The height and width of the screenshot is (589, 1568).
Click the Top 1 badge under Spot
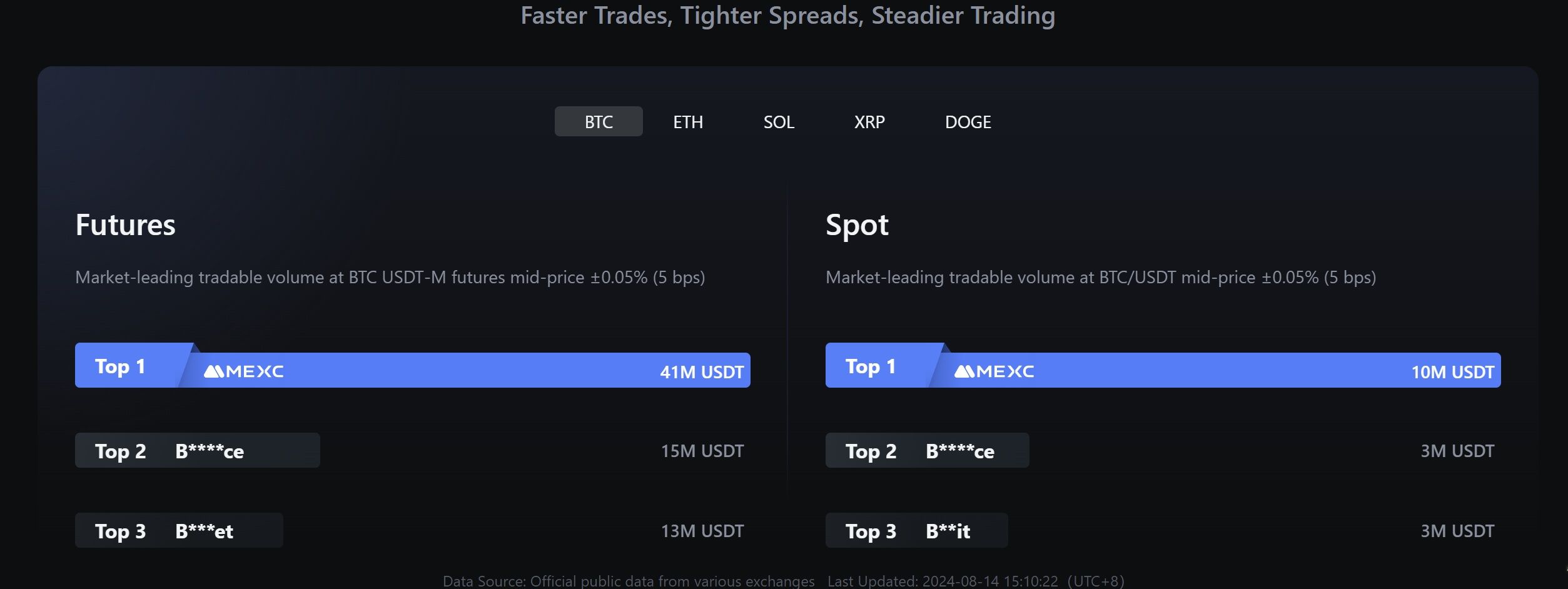coord(870,366)
